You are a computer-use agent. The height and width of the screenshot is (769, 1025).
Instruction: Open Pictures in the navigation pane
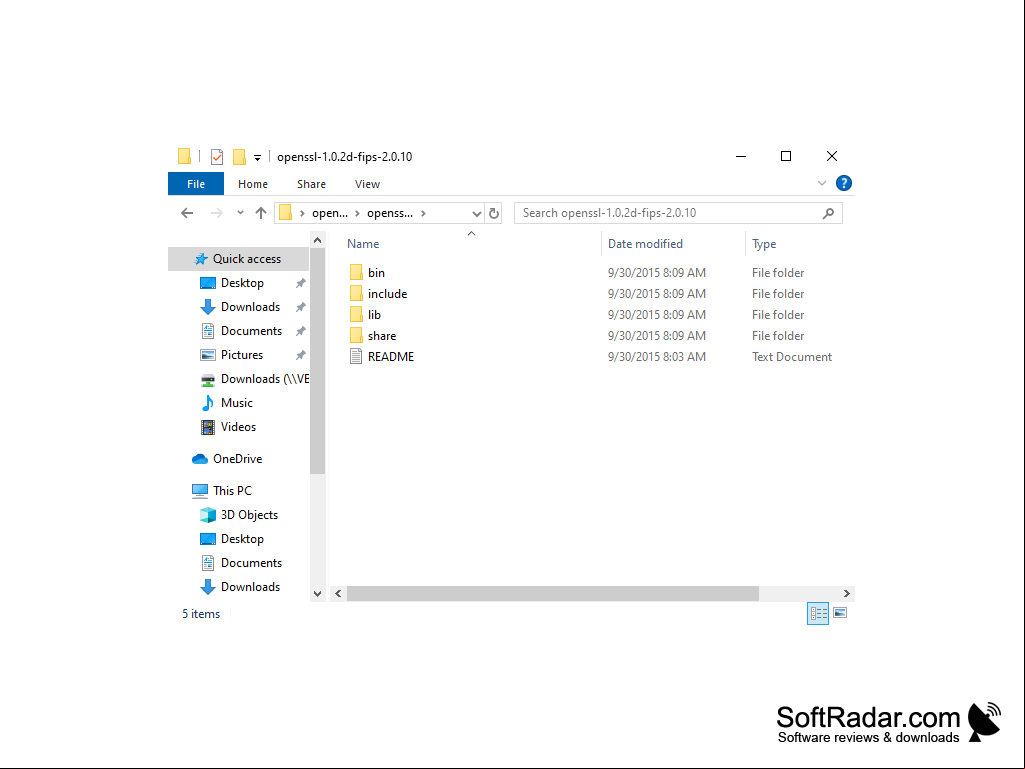[x=241, y=354]
